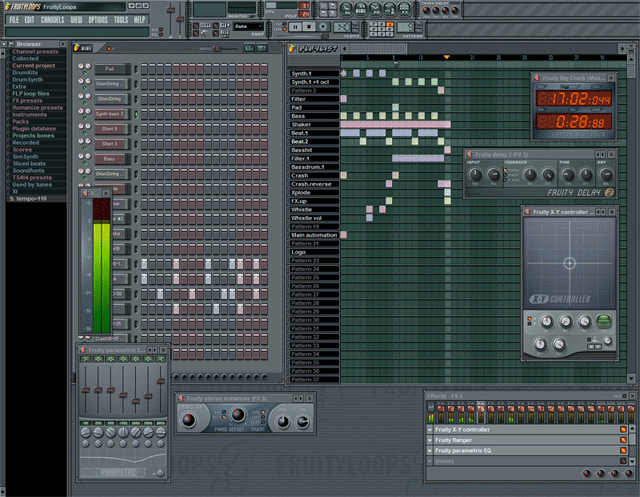Toggle the Pad channel select LED

point(136,69)
